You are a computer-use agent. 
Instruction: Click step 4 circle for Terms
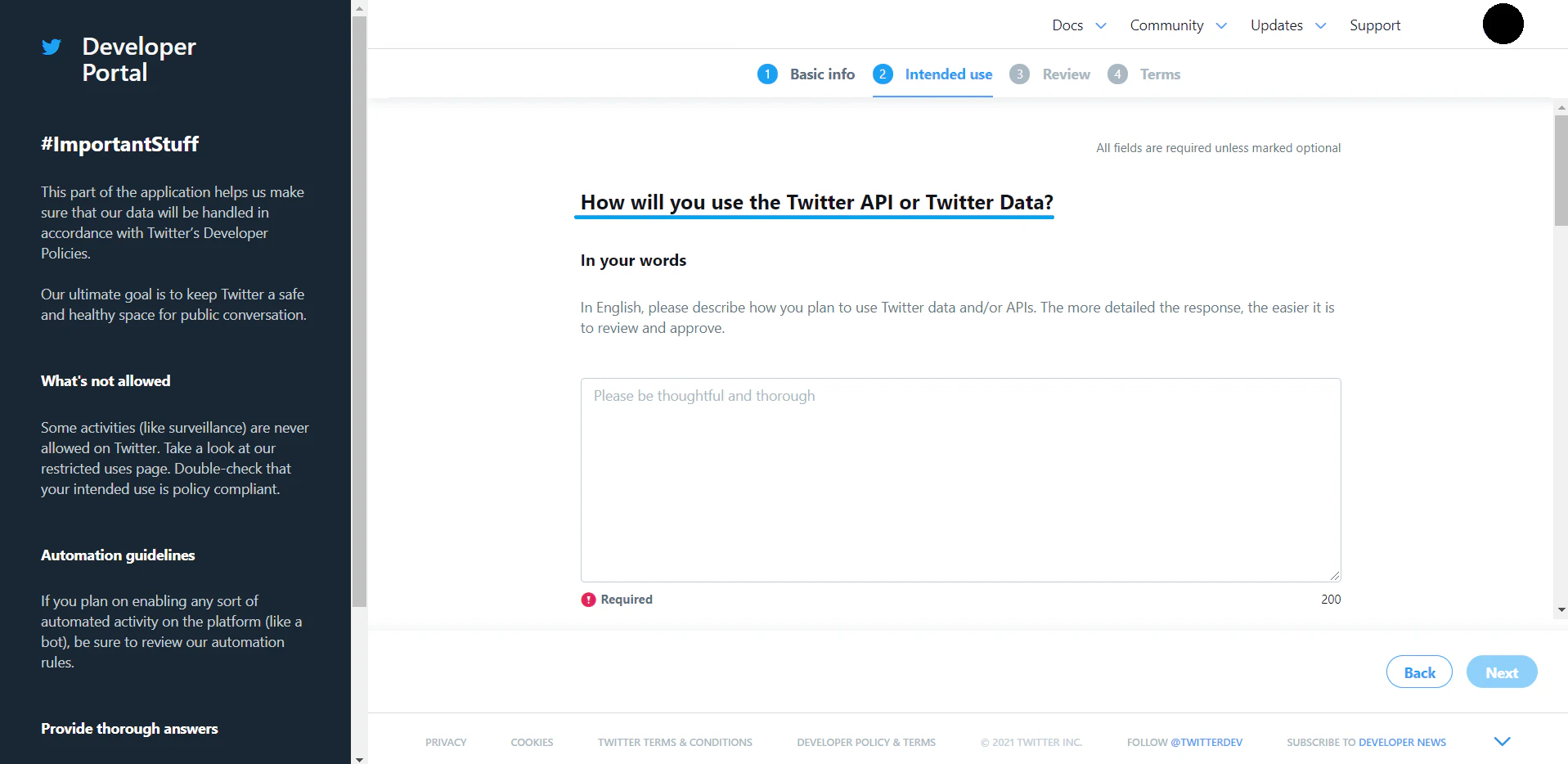pos(1117,74)
